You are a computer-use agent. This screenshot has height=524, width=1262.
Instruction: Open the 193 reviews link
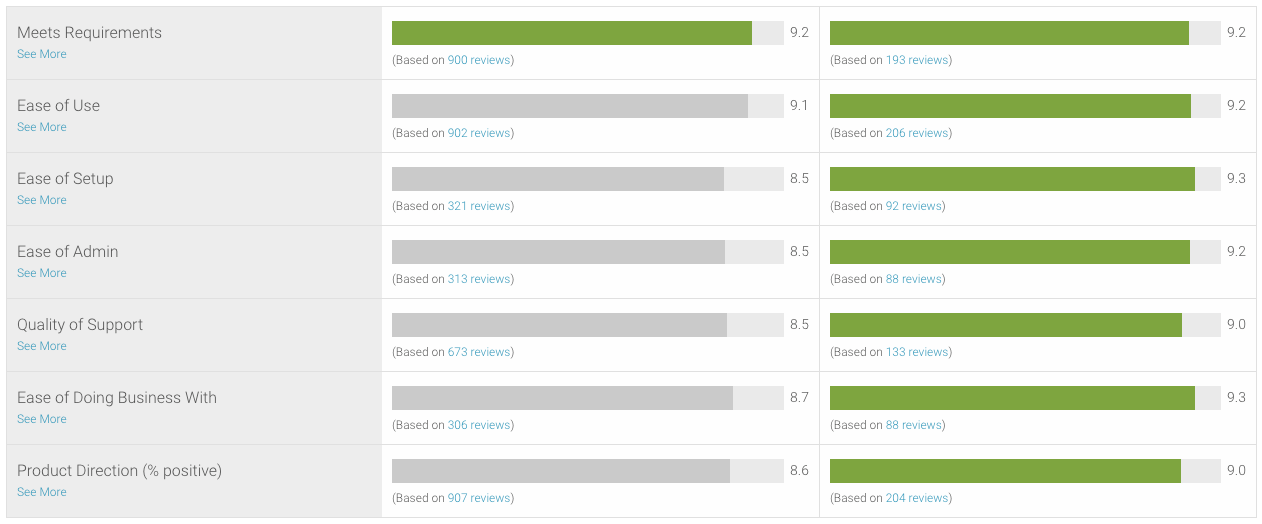coord(917,60)
